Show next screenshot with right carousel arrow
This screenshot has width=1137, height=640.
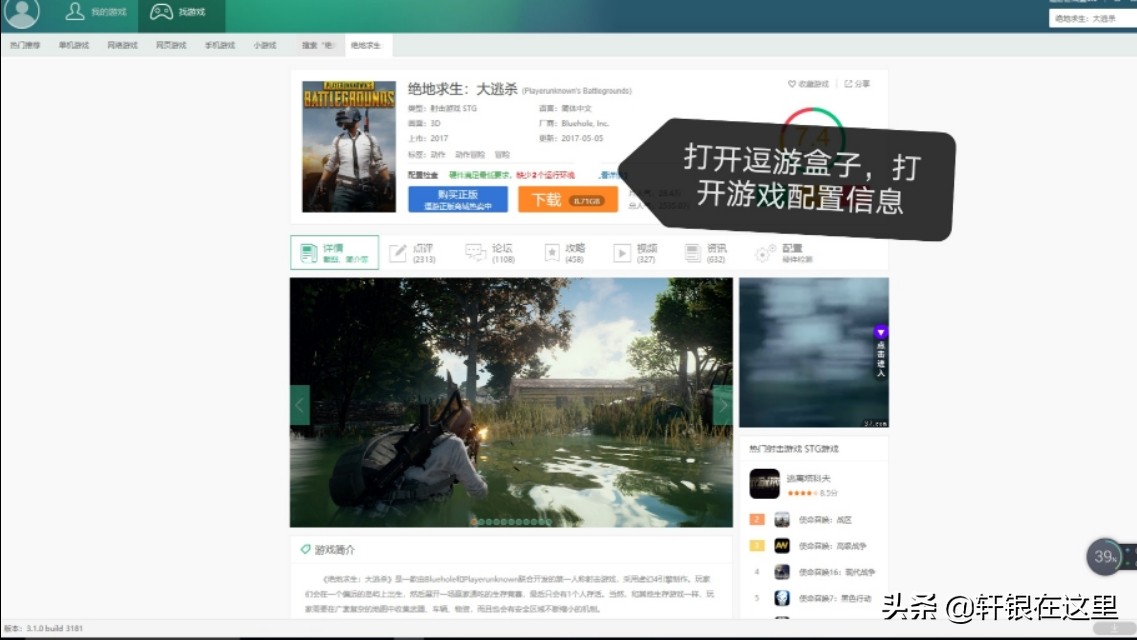(x=722, y=405)
